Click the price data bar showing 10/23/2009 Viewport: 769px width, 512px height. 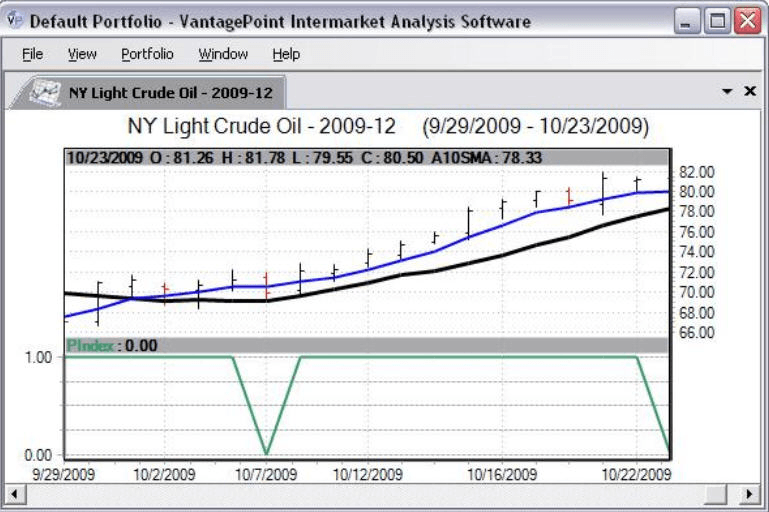pyautogui.click(x=366, y=156)
